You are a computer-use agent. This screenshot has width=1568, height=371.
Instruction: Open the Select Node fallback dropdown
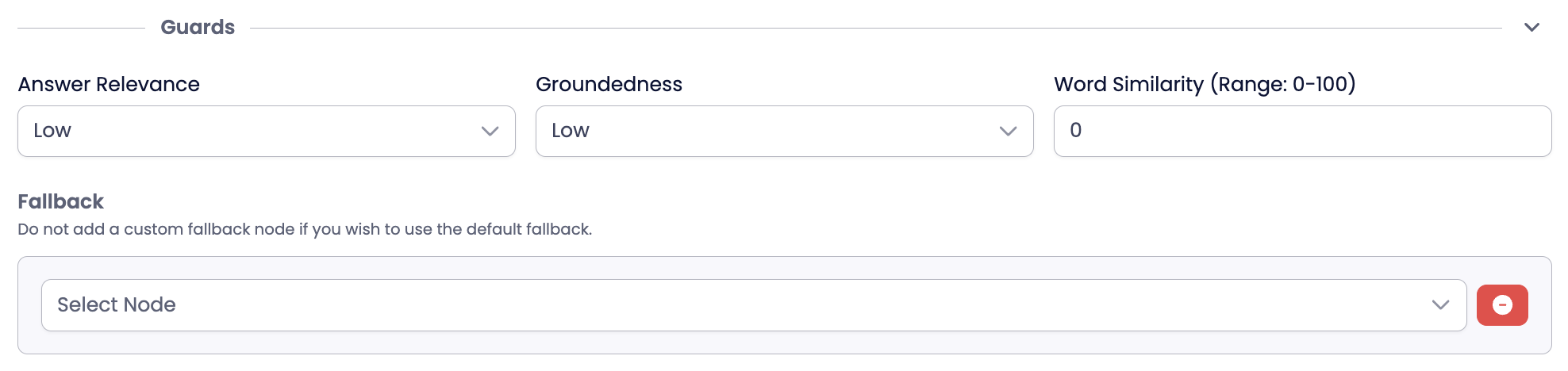tap(753, 305)
